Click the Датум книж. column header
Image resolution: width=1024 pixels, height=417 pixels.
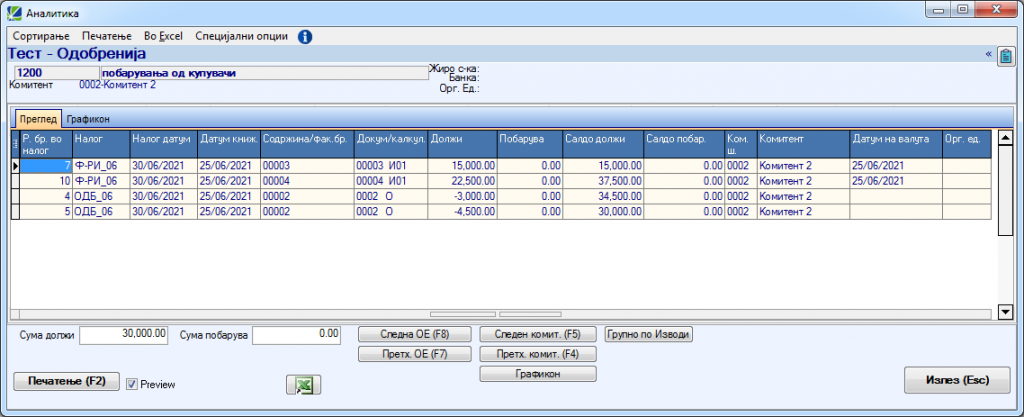click(x=229, y=144)
